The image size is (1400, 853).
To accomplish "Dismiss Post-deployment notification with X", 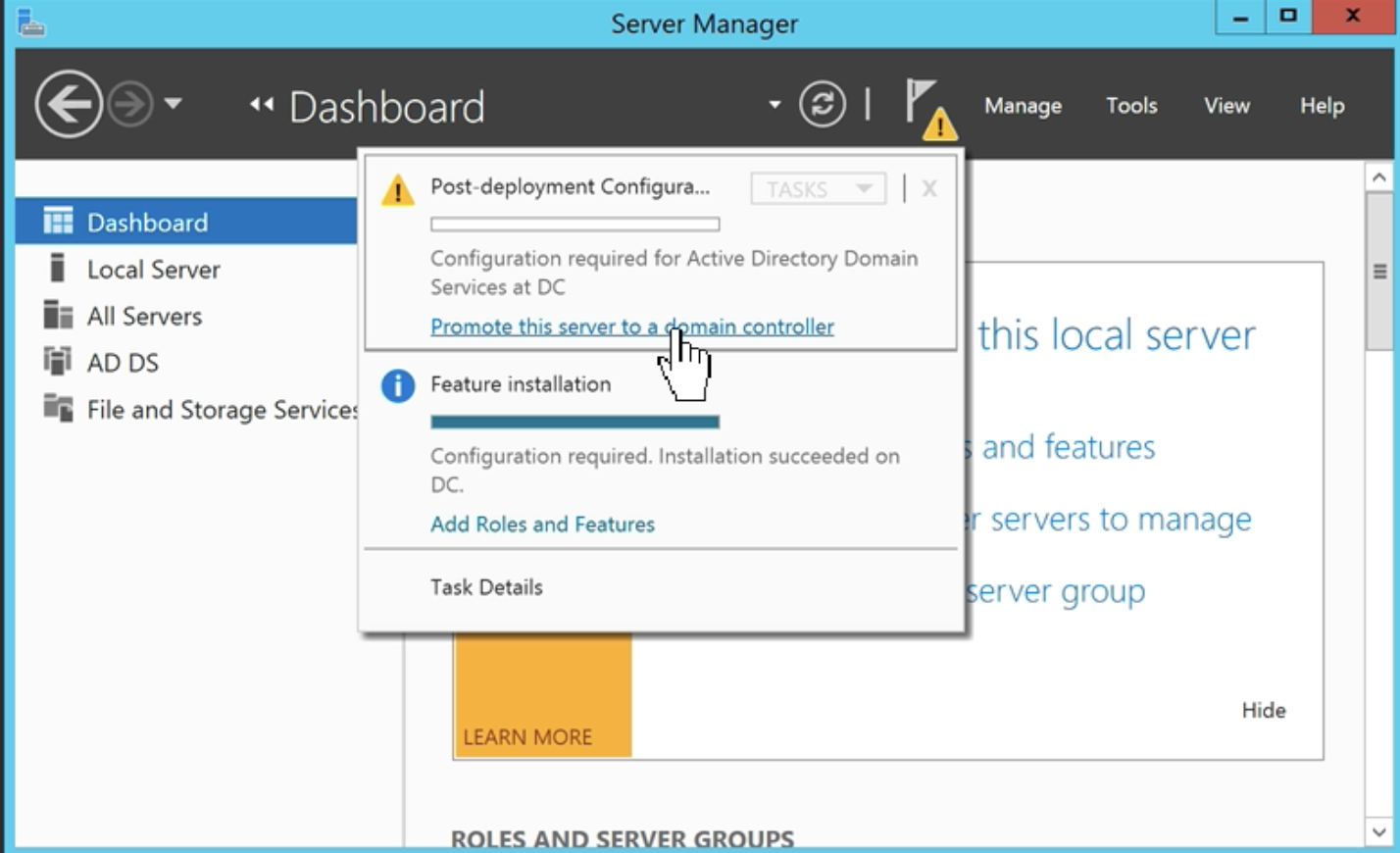I will point(929,188).
